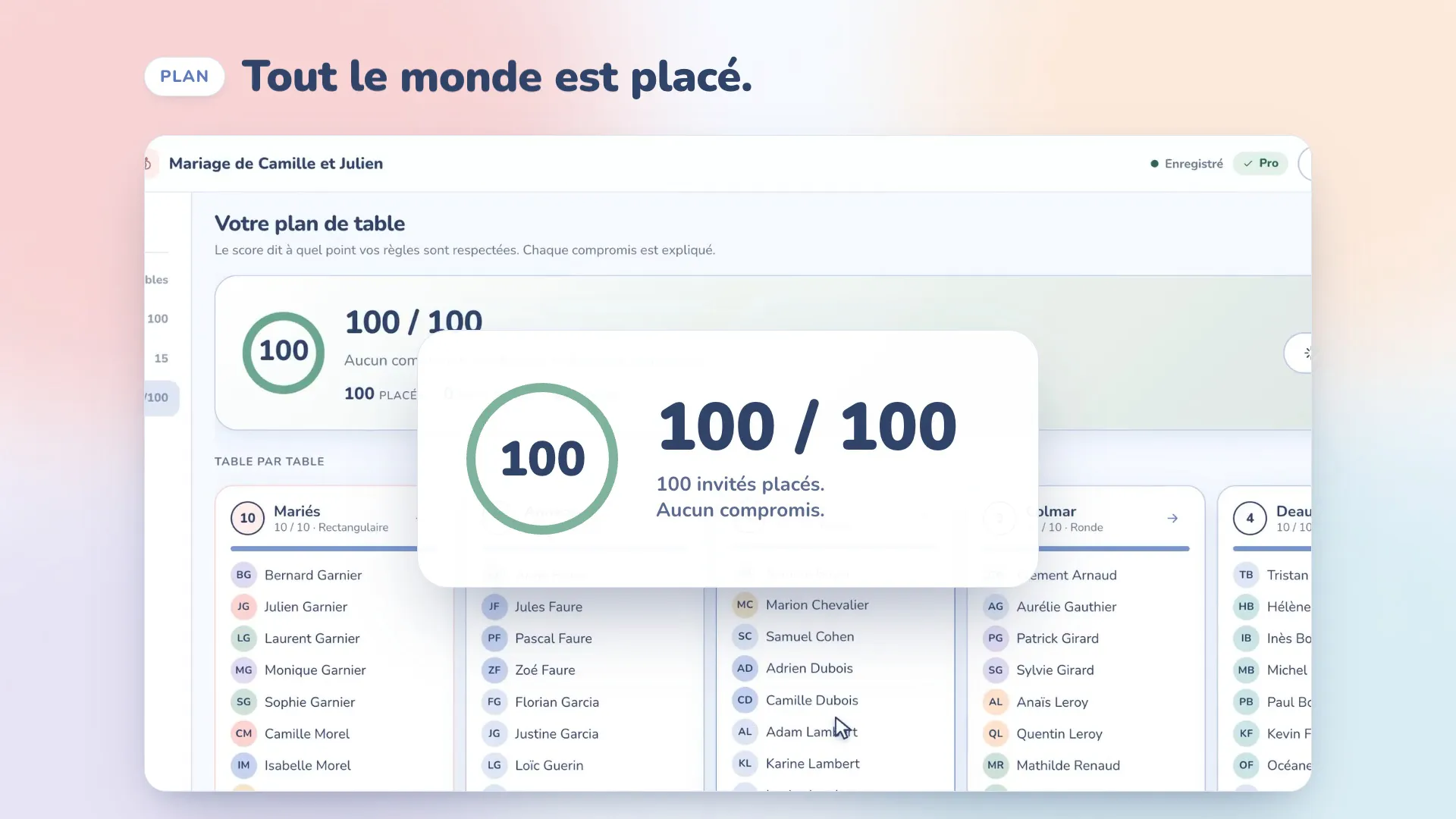This screenshot has height=819, width=1456.
Task: Click the JF avatar for Jules Faure
Action: pos(494,607)
